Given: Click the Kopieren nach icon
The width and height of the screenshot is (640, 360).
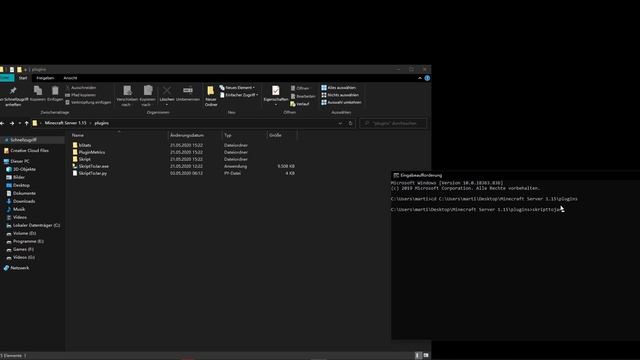Looking at the screenshot, I should [x=148, y=91].
